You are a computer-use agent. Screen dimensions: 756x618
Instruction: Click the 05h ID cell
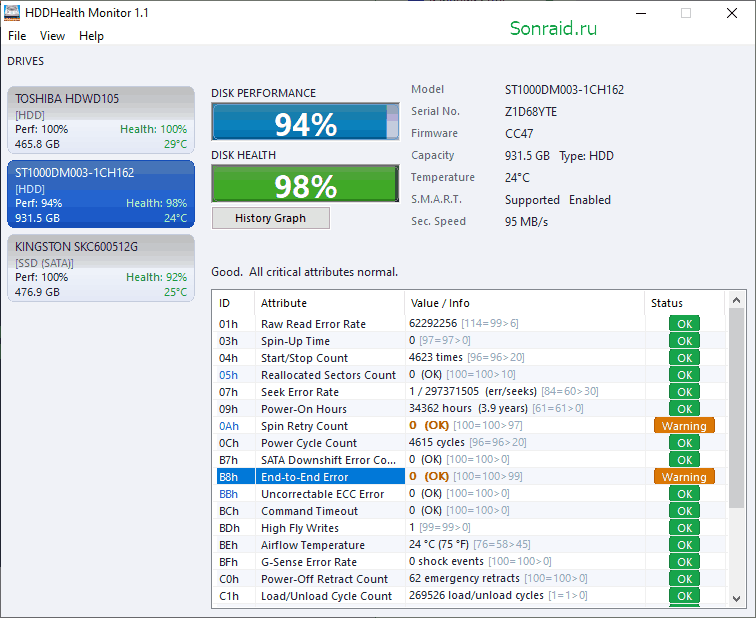point(228,375)
